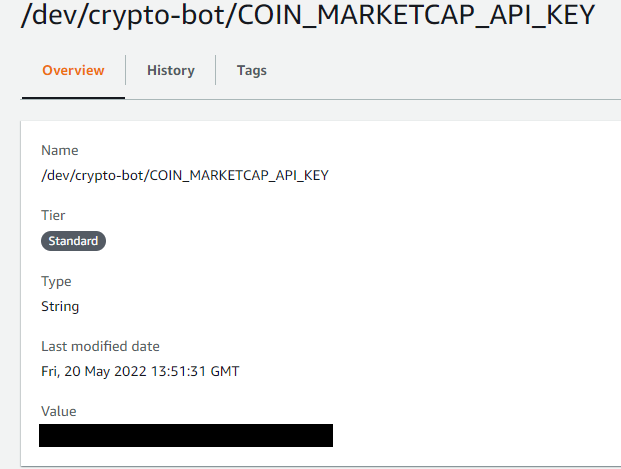Viewport: 621px width, 469px height.
Task: Select the 'String' type value
Action: 60,306
